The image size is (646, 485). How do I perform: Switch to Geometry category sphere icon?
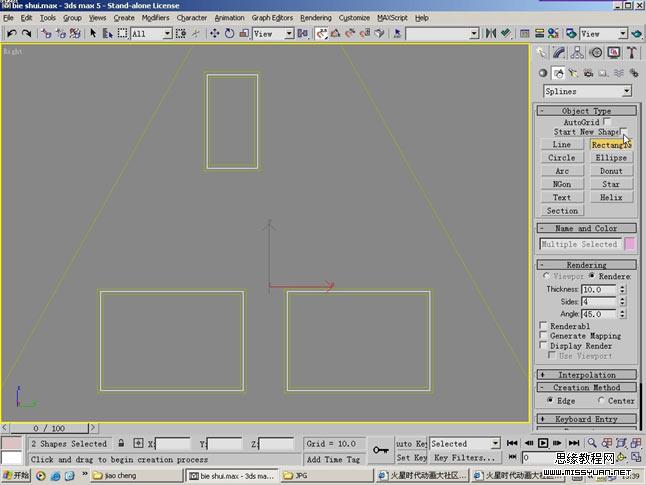point(543,73)
